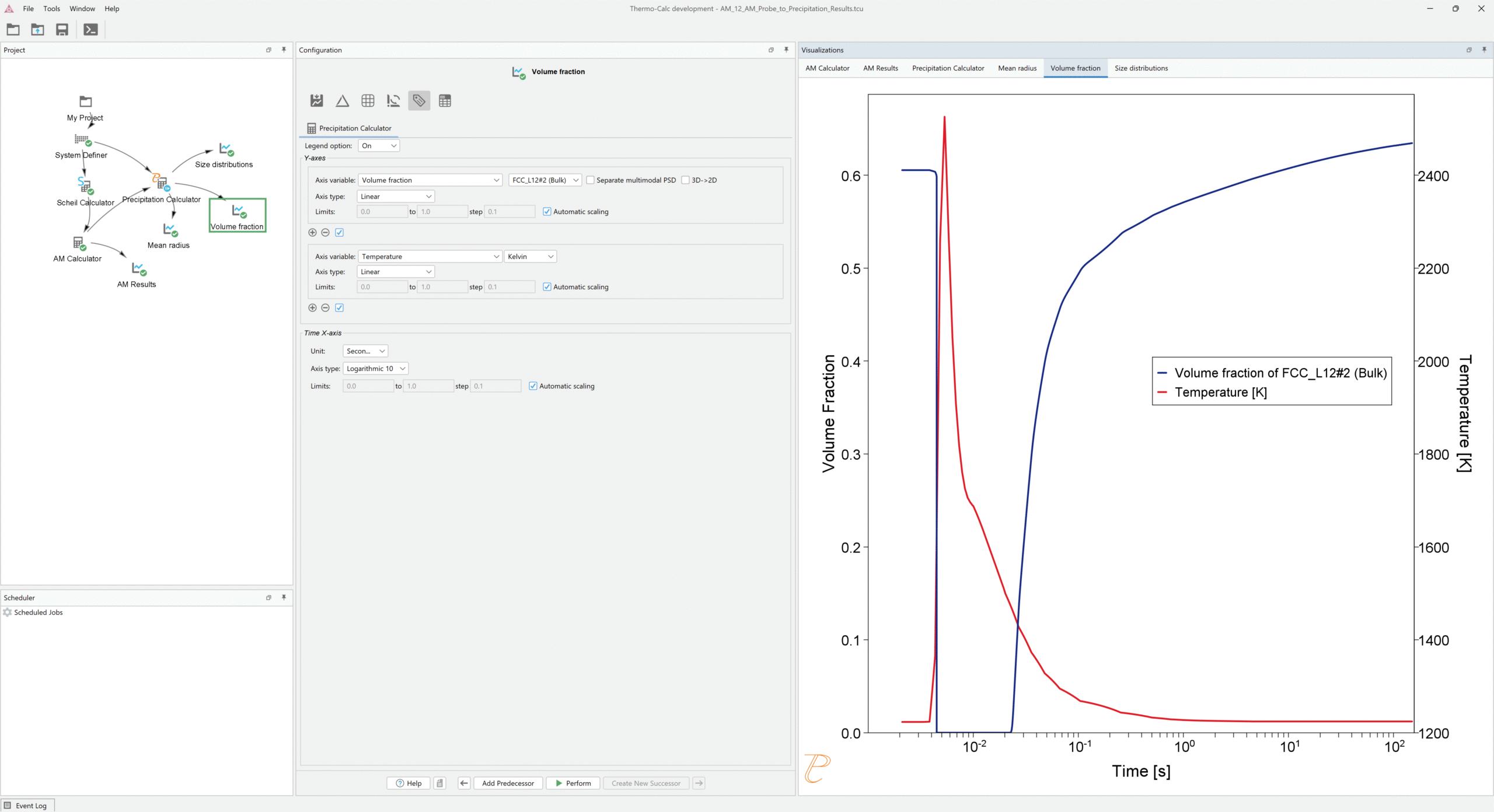1494x812 pixels.
Task: Click the save plot icon in Configuration
Action: 316,101
